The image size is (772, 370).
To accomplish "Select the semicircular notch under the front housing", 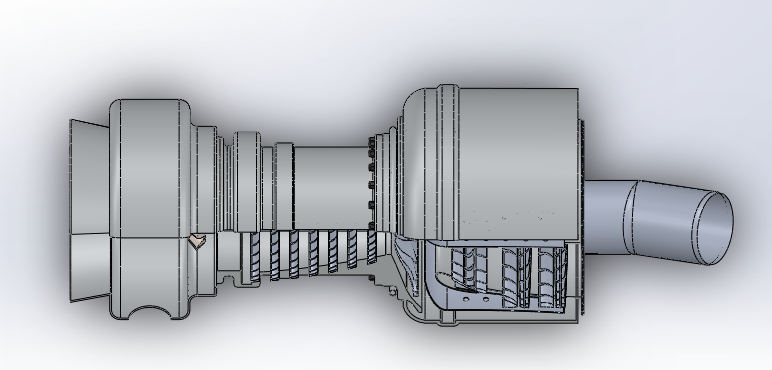I will (150, 312).
